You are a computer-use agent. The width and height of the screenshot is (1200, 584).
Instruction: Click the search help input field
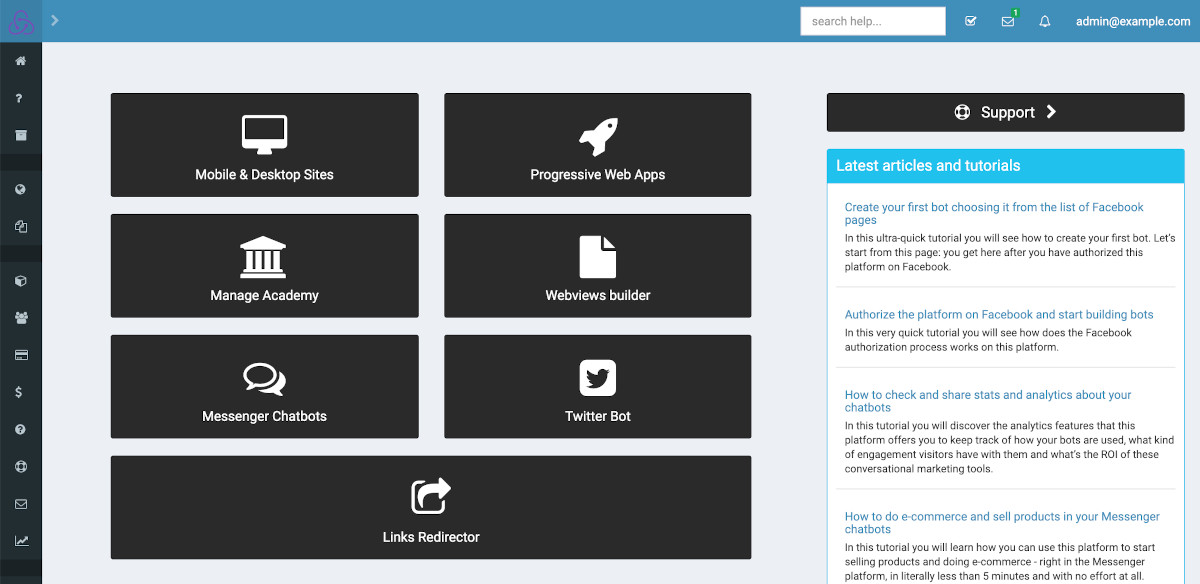[x=872, y=21]
